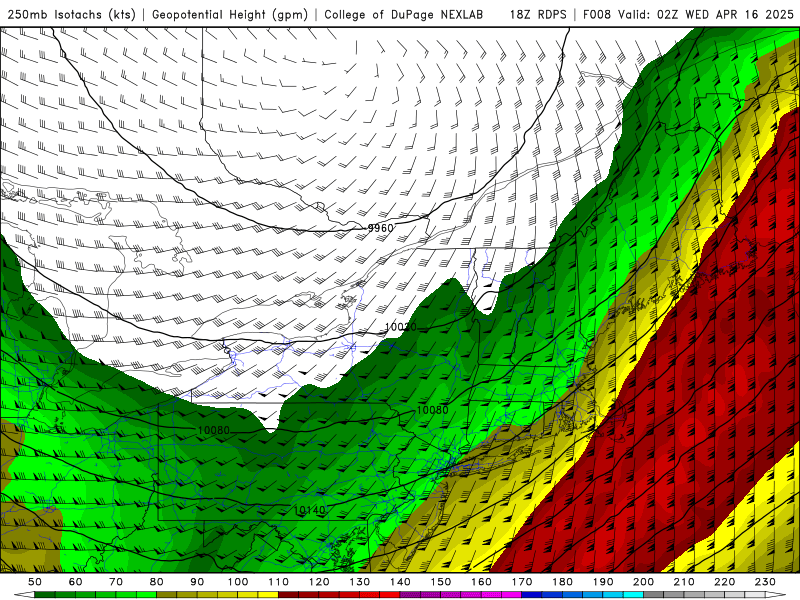Click the 90 value on the color scale
The image size is (800, 600).
[197, 582]
